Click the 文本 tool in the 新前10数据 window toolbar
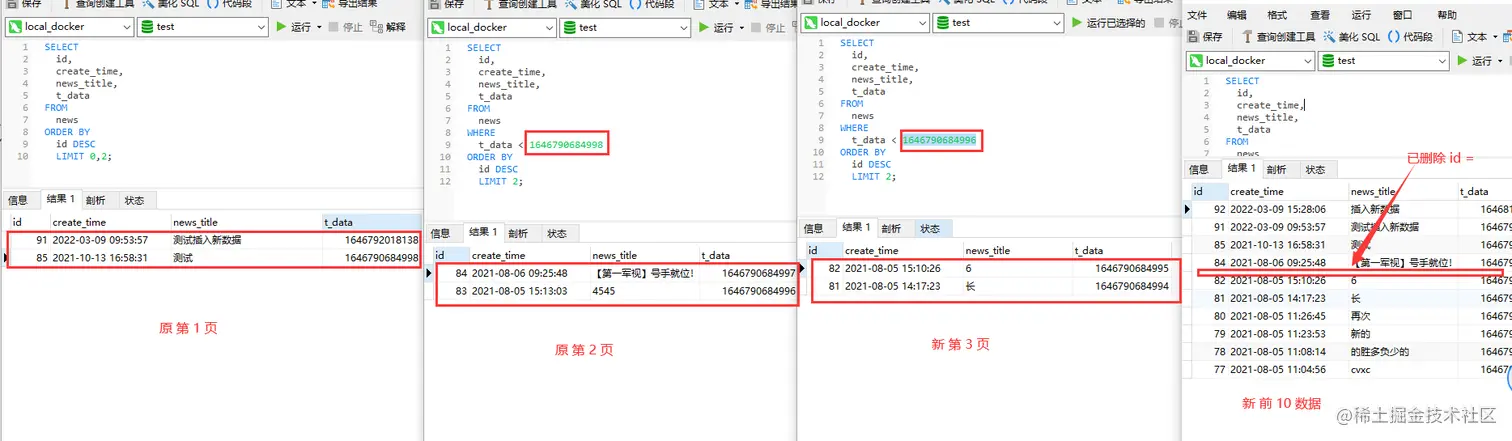This screenshot has width=1512, height=441. pos(1469,37)
